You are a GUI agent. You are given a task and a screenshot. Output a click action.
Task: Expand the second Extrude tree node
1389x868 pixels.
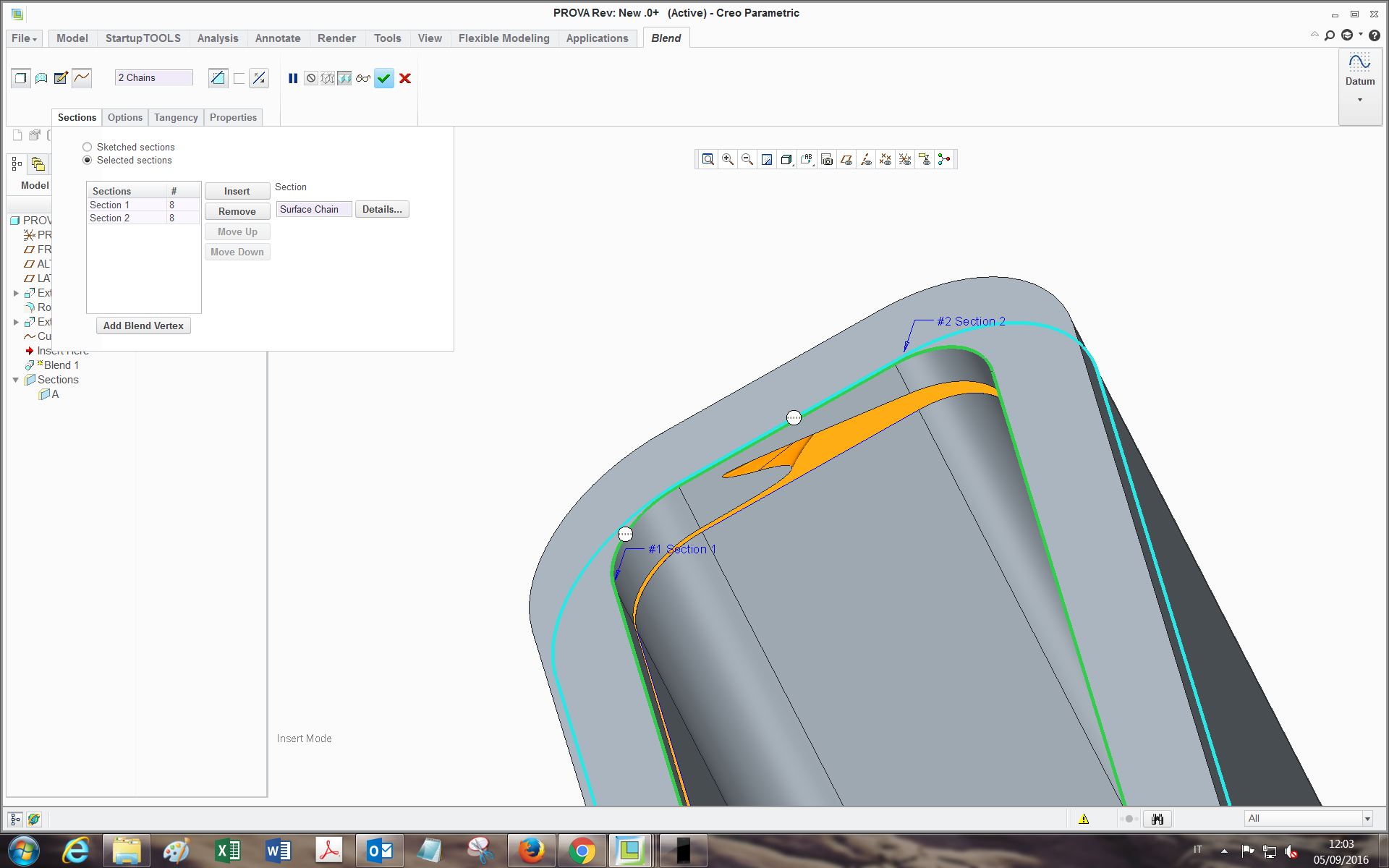click(x=16, y=322)
